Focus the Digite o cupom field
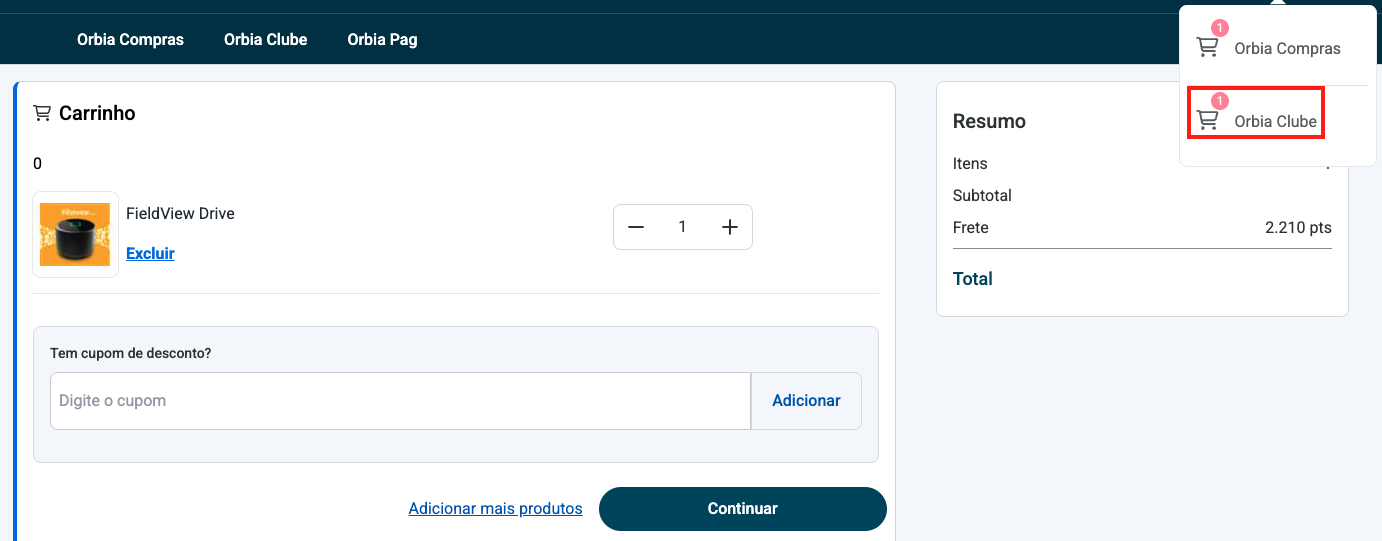 coord(400,401)
